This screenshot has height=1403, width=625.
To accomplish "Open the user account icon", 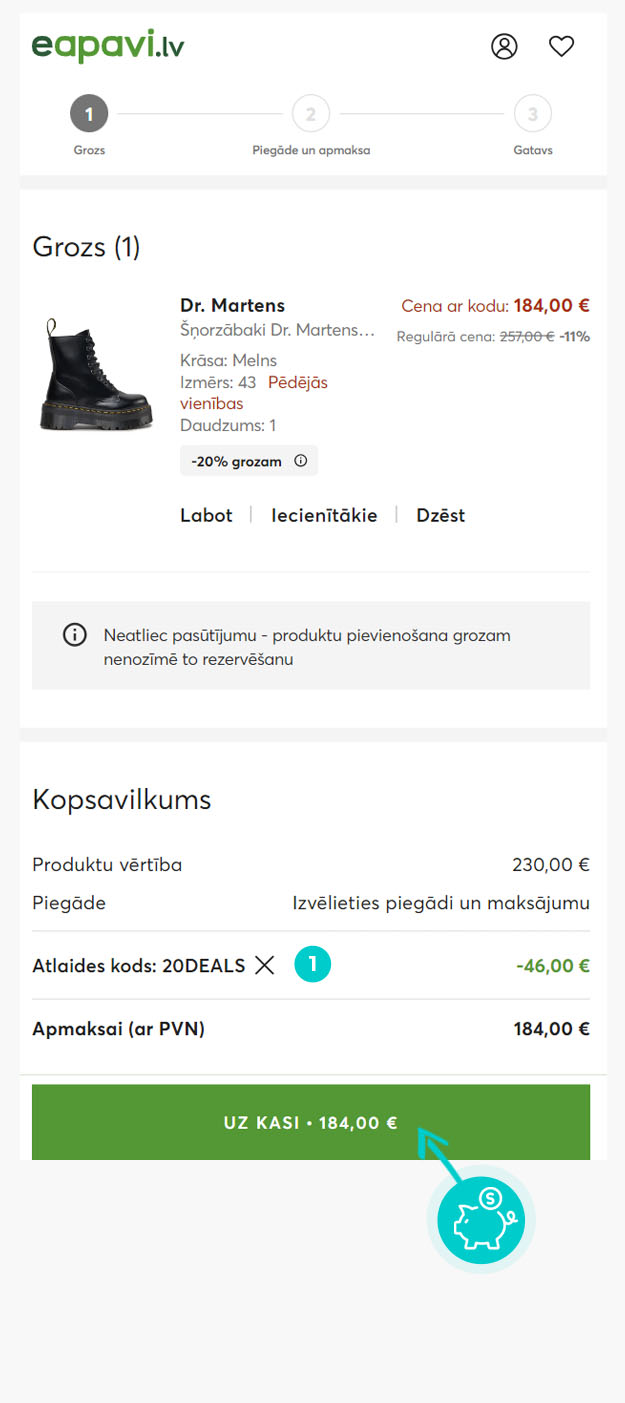I will (504, 46).
